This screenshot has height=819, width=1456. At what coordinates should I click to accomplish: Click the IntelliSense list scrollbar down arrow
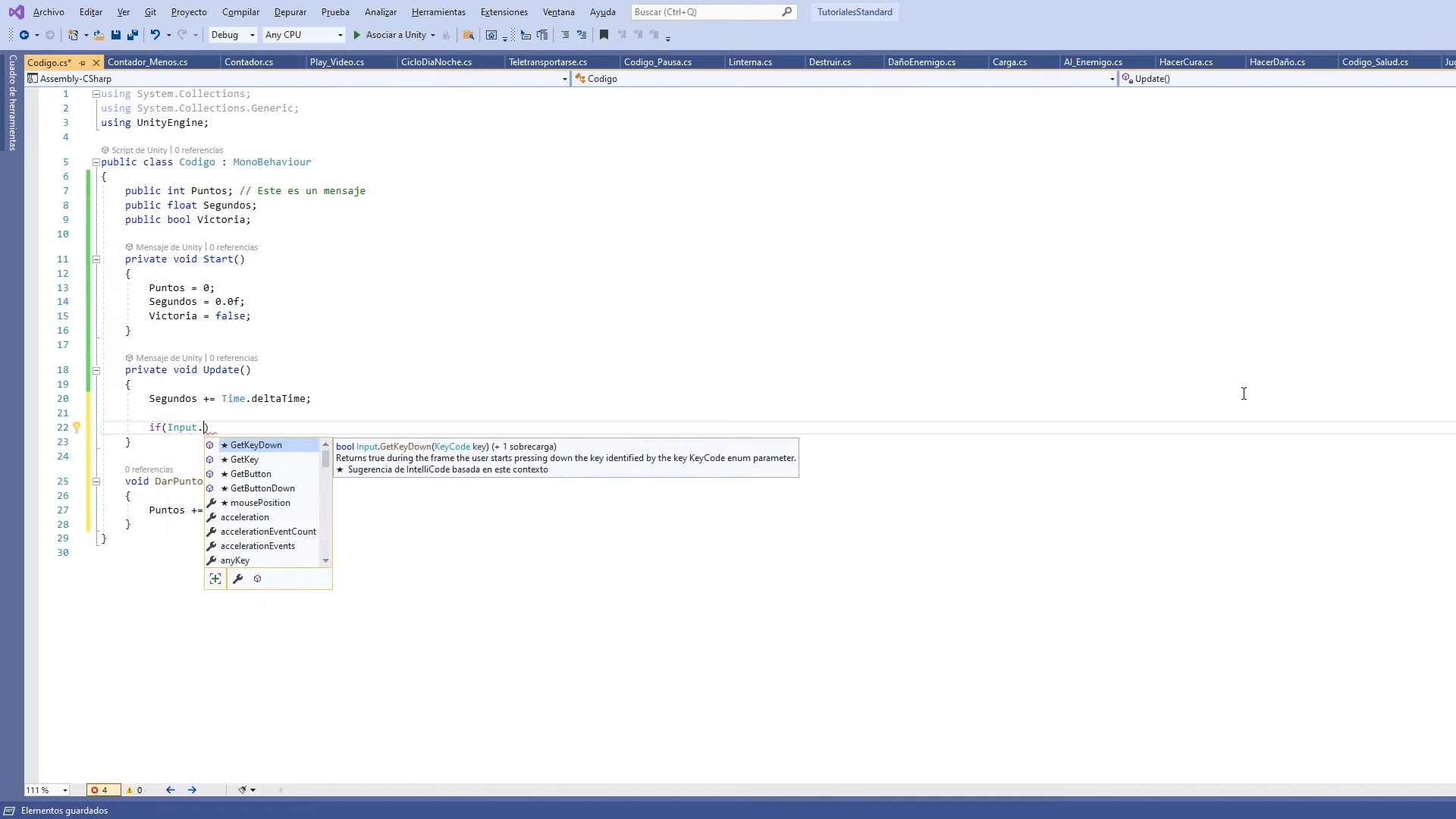[325, 560]
